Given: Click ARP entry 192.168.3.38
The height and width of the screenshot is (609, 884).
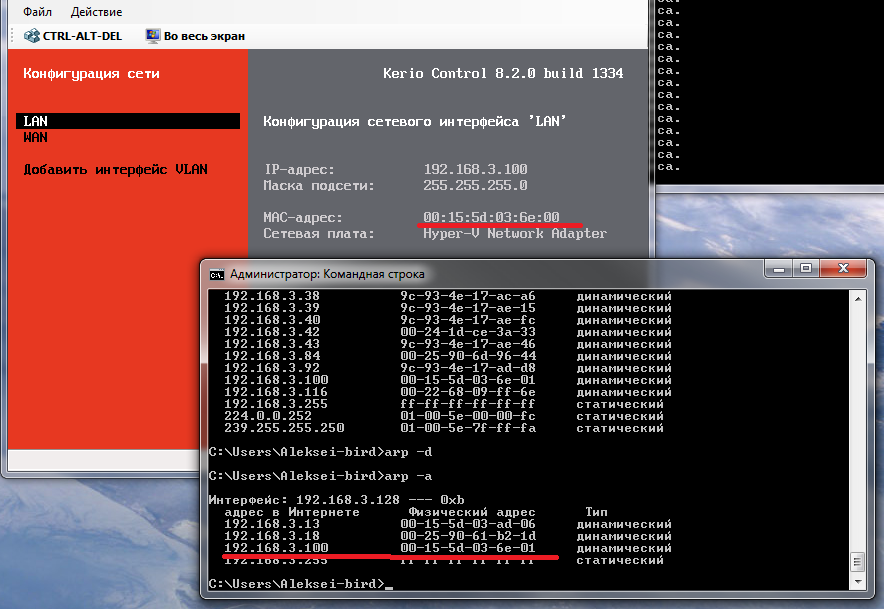Looking at the screenshot, I should [272, 296].
